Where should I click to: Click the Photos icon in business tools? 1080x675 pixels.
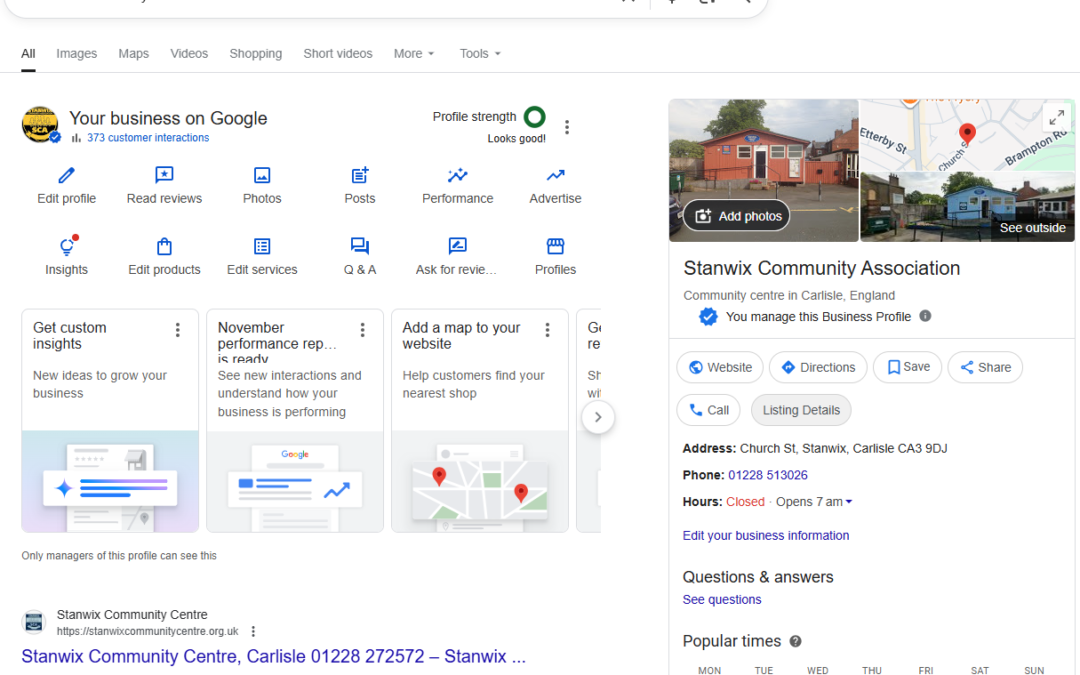pos(262,176)
